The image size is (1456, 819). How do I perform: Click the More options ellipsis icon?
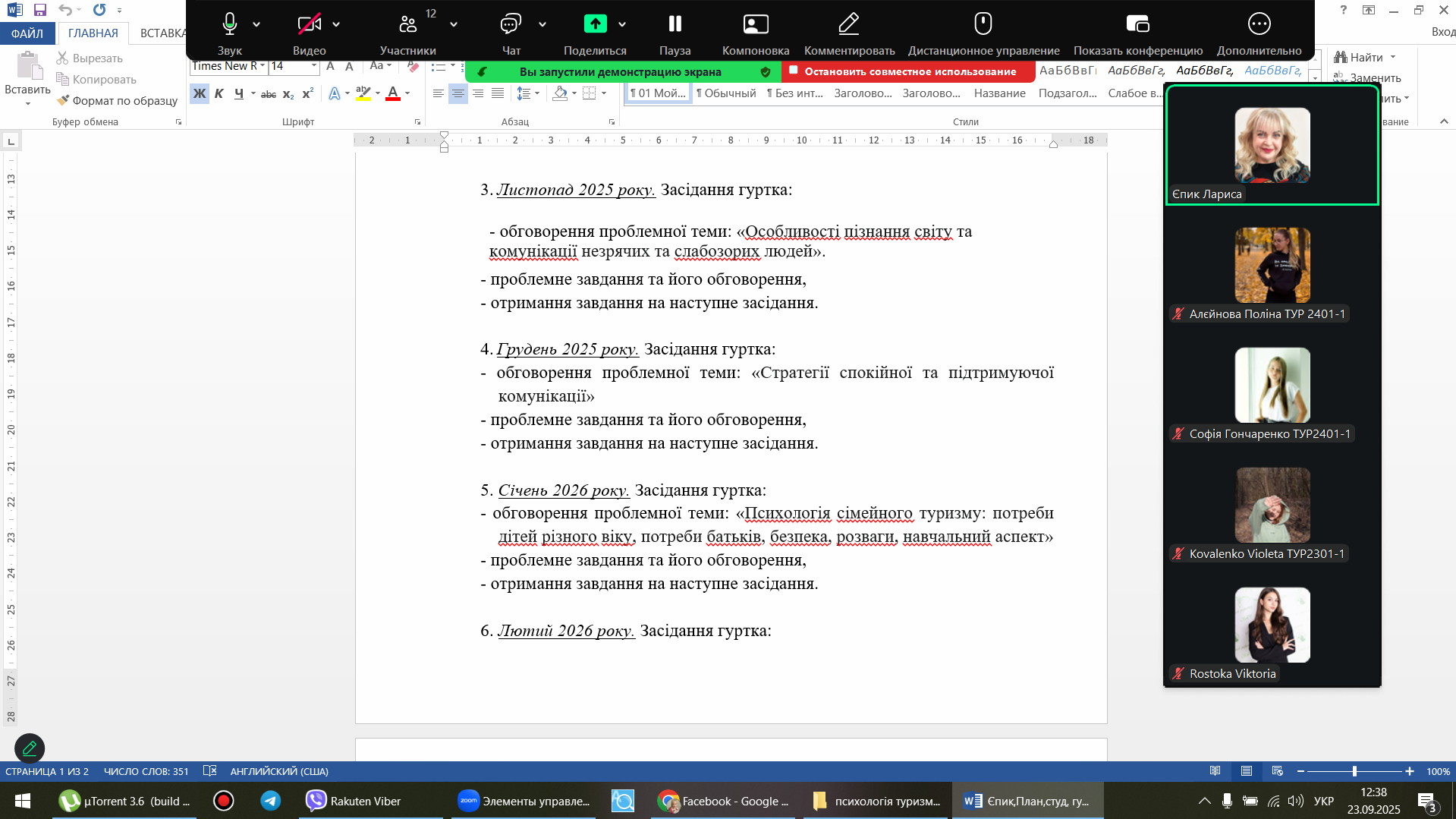coord(1259,25)
